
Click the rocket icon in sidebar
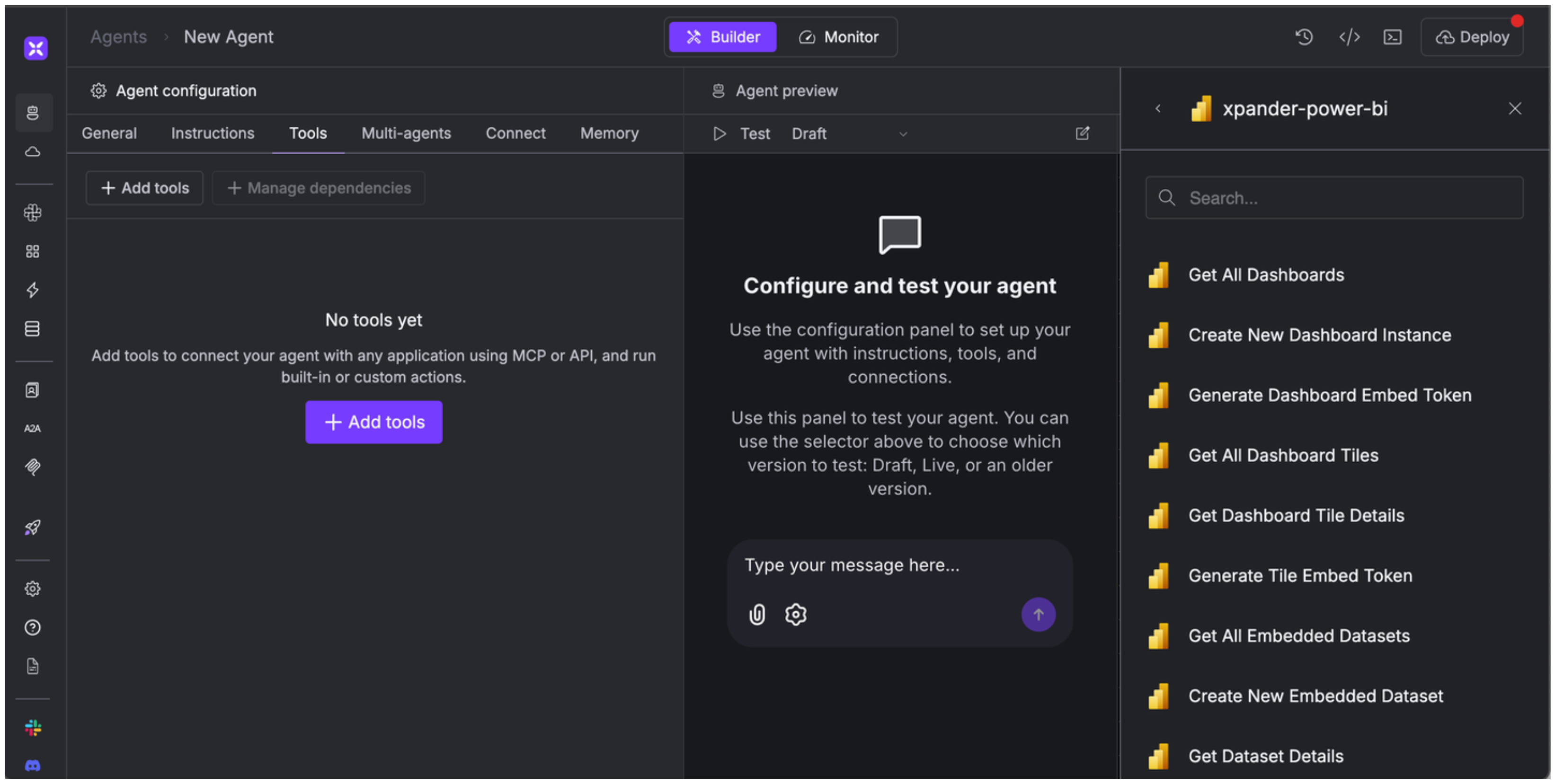33,528
